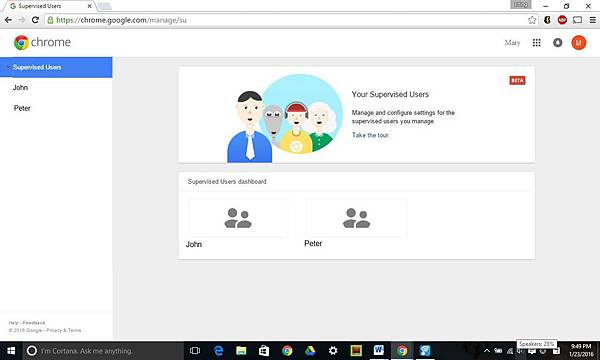Open Google Drive from the taskbar
The image size is (600, 360).
pos(310,351)
